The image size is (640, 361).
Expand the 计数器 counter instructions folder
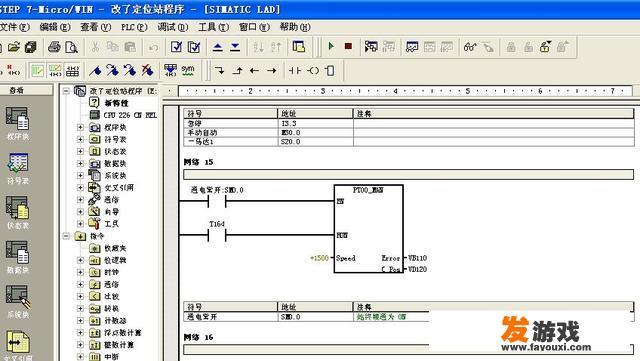pyautogui.click(x=80, y=321)
